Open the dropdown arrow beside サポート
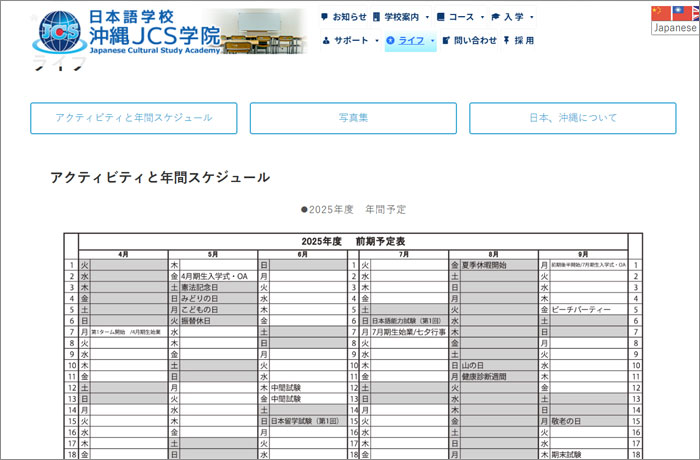This screenshot has width=700, height=460. tap(376, 41)
